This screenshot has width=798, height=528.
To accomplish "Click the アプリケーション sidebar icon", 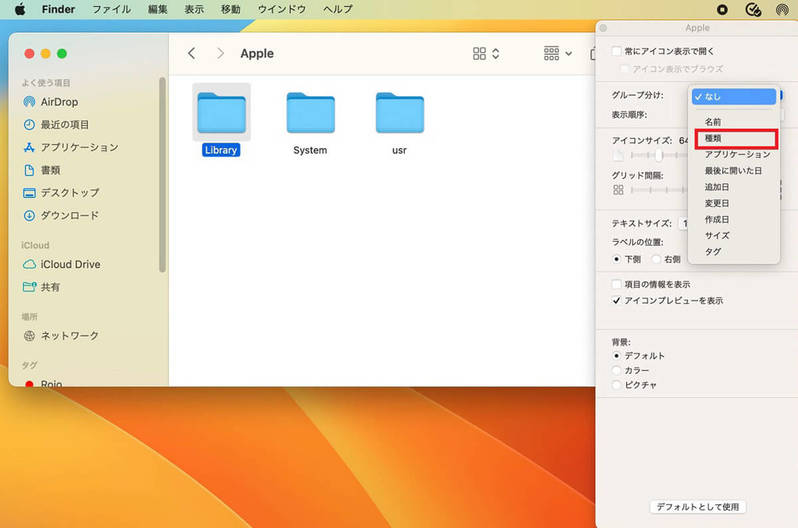I will tap(30, 147).
